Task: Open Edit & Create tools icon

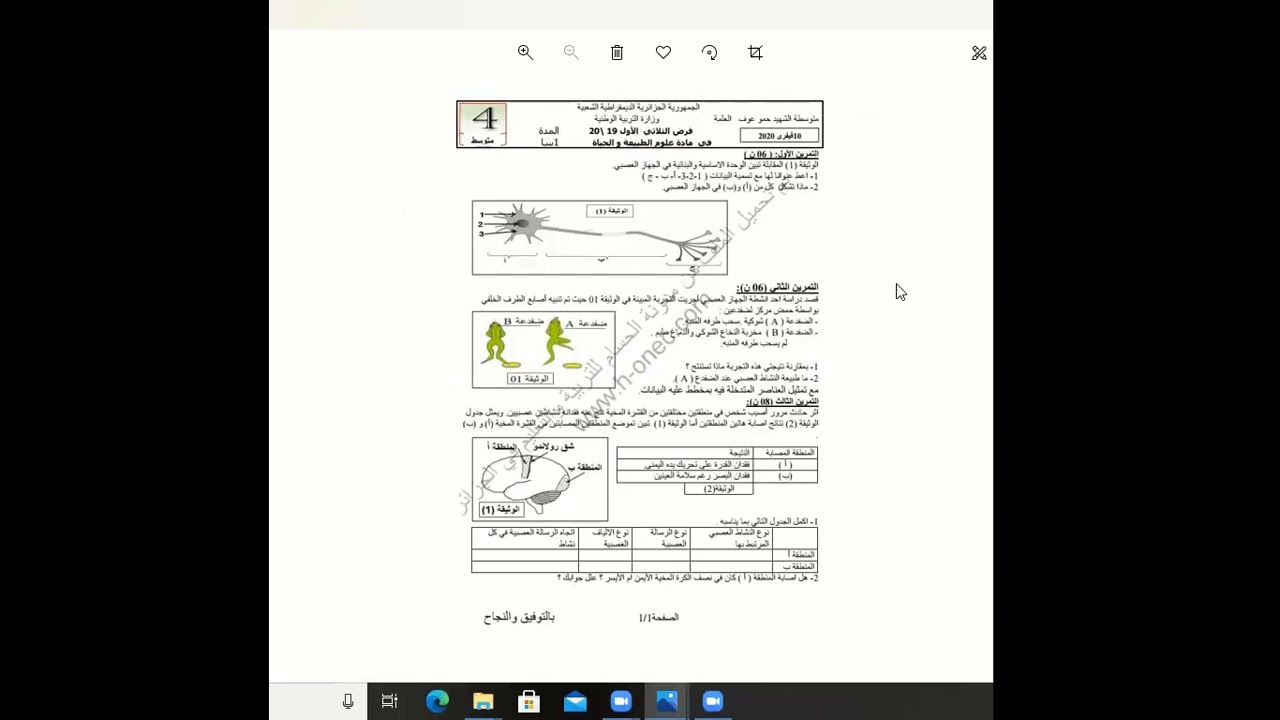Action: [979, 53]
